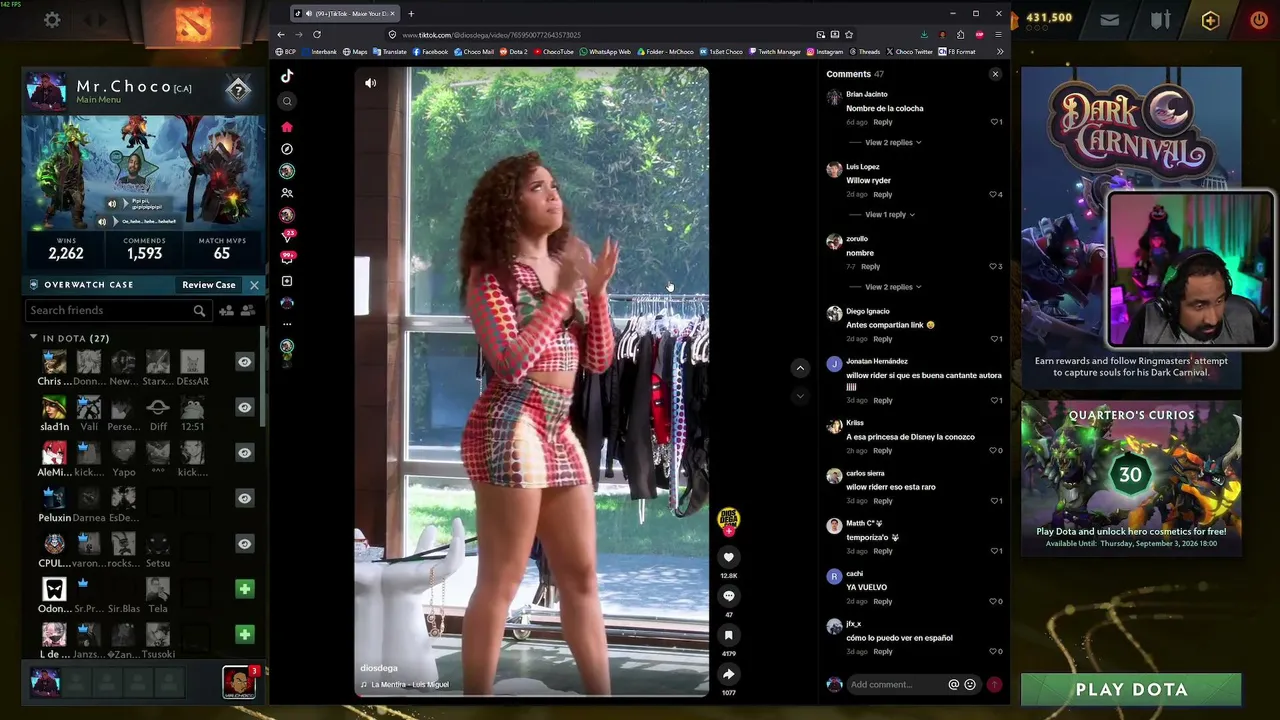Open La Mentira - Luis Miguel sound link
This screenshot has width=1280, height=720.
405,685
